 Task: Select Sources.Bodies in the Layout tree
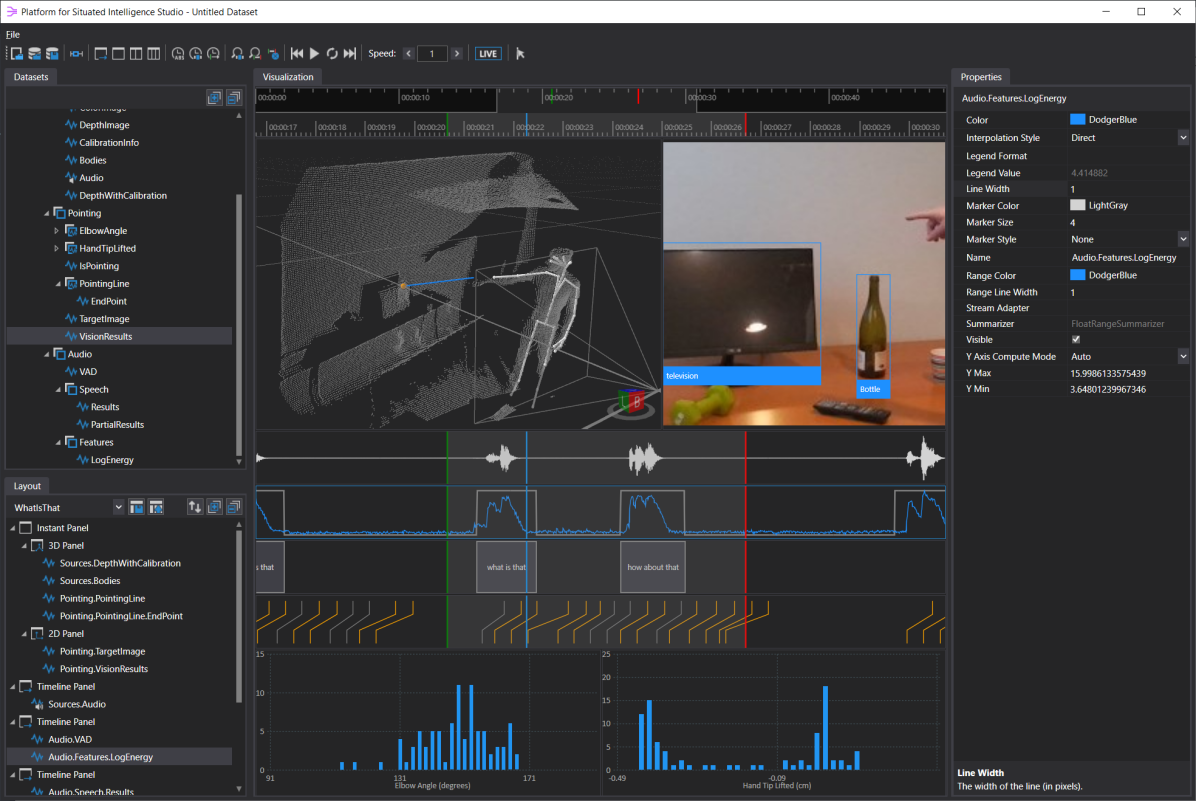[90, 581]
